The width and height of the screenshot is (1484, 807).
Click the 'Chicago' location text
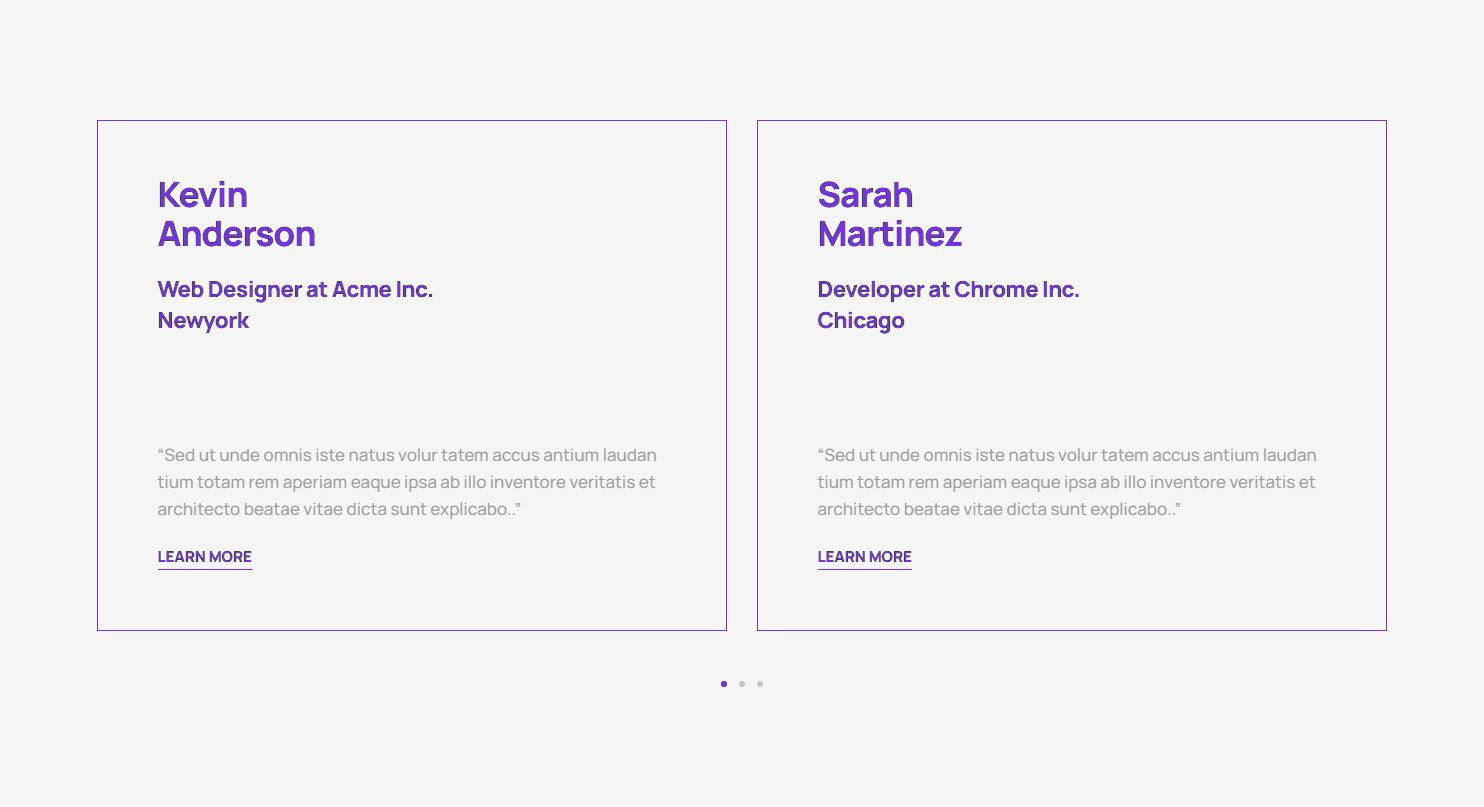point(861,321)
